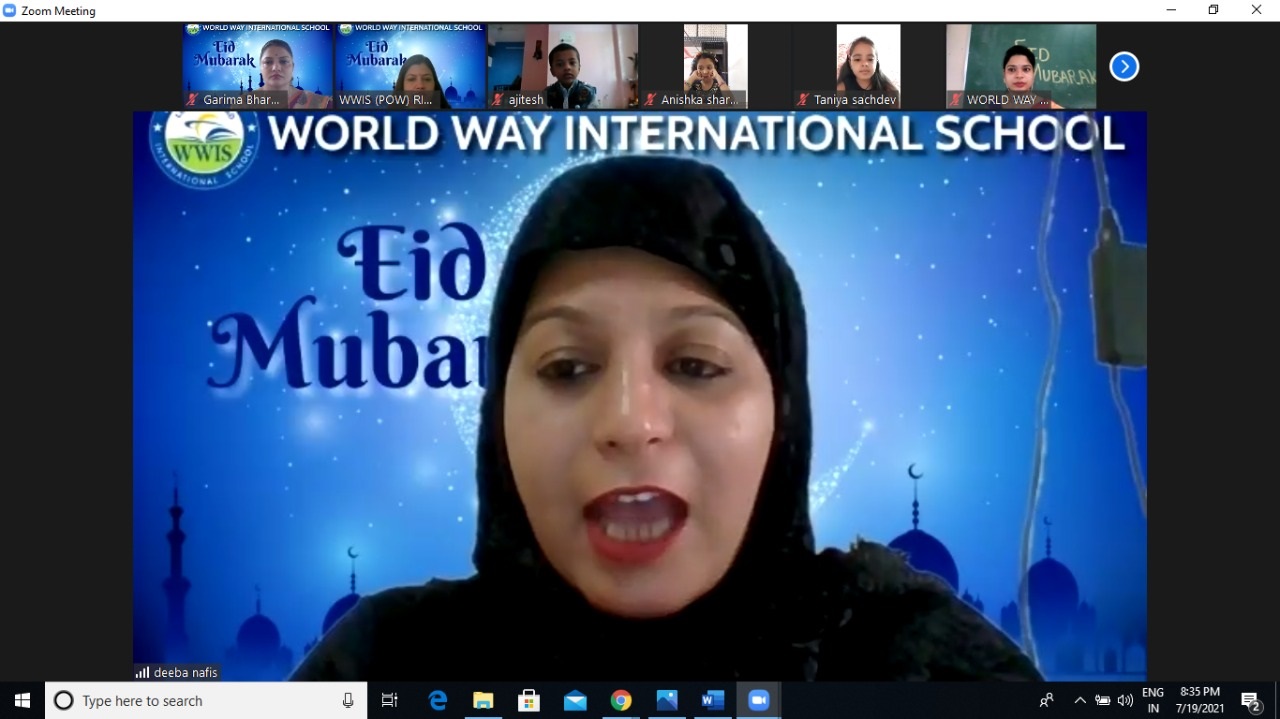Open the volume control in the tray

tap(1125, 701)
